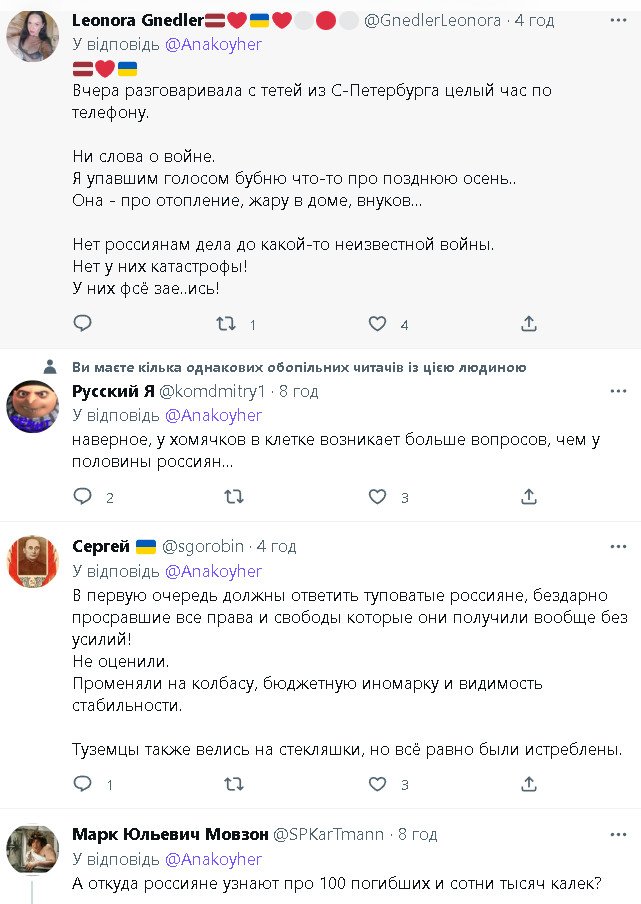Like Сергей's tweet
The image size is (641, 904).
click(x=377, y=783)
